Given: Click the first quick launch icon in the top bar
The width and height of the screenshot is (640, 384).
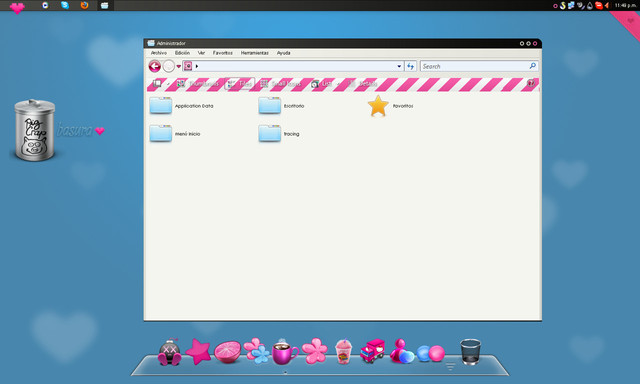Looking at the screenshot, I should click(x=45, y=5).
